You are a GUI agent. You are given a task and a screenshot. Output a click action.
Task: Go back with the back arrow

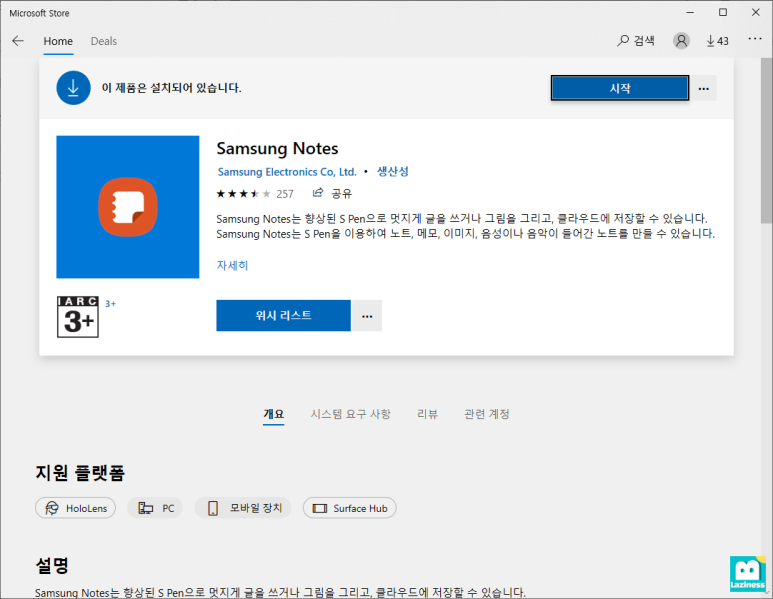coord(18,41)
